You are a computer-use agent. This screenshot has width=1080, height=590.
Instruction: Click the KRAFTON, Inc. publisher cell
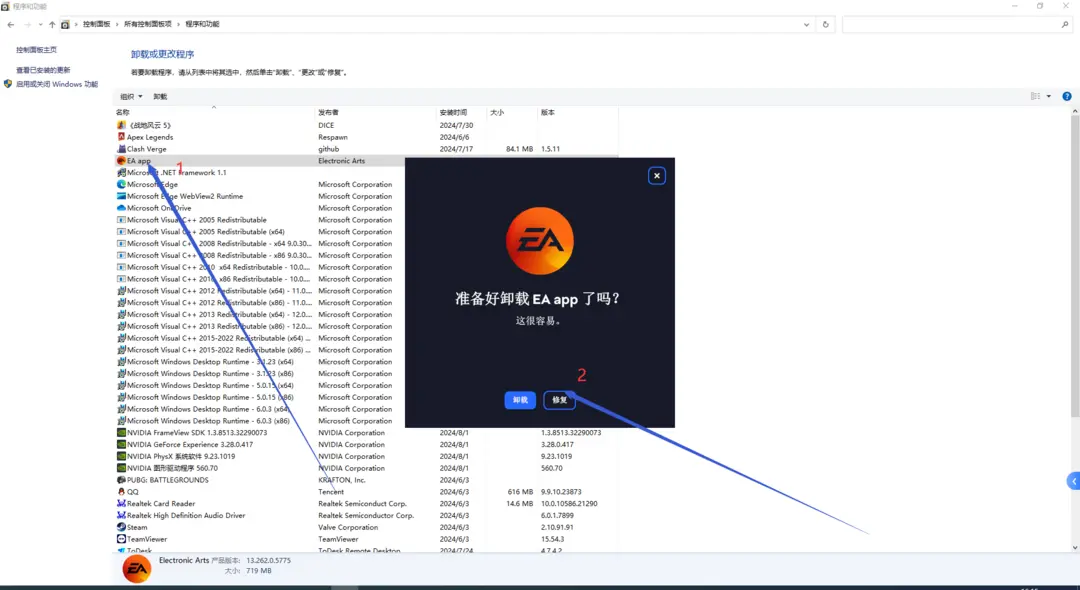click(x=341, y=480)
